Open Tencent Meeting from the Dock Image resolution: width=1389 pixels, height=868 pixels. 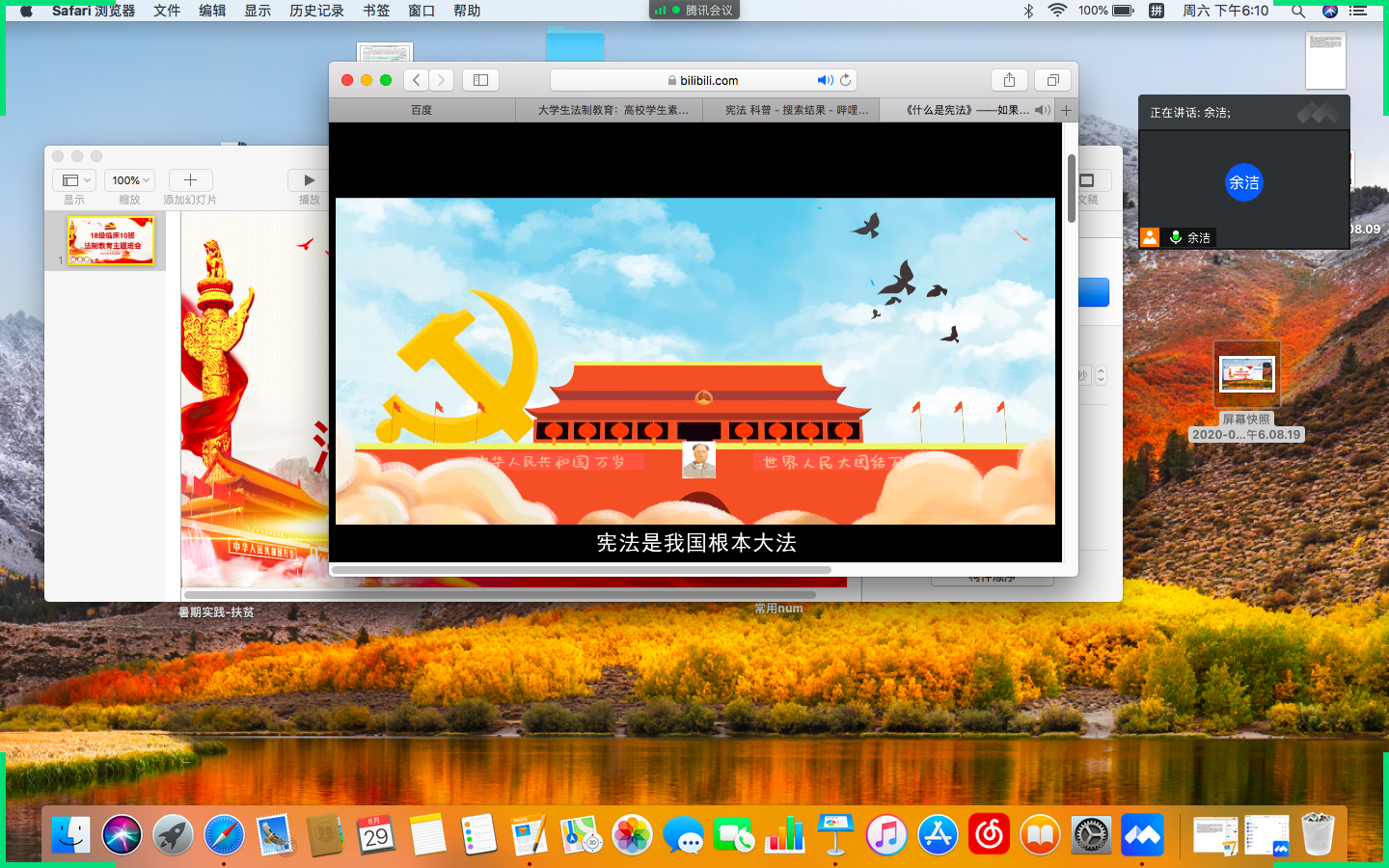[1142, 835]
